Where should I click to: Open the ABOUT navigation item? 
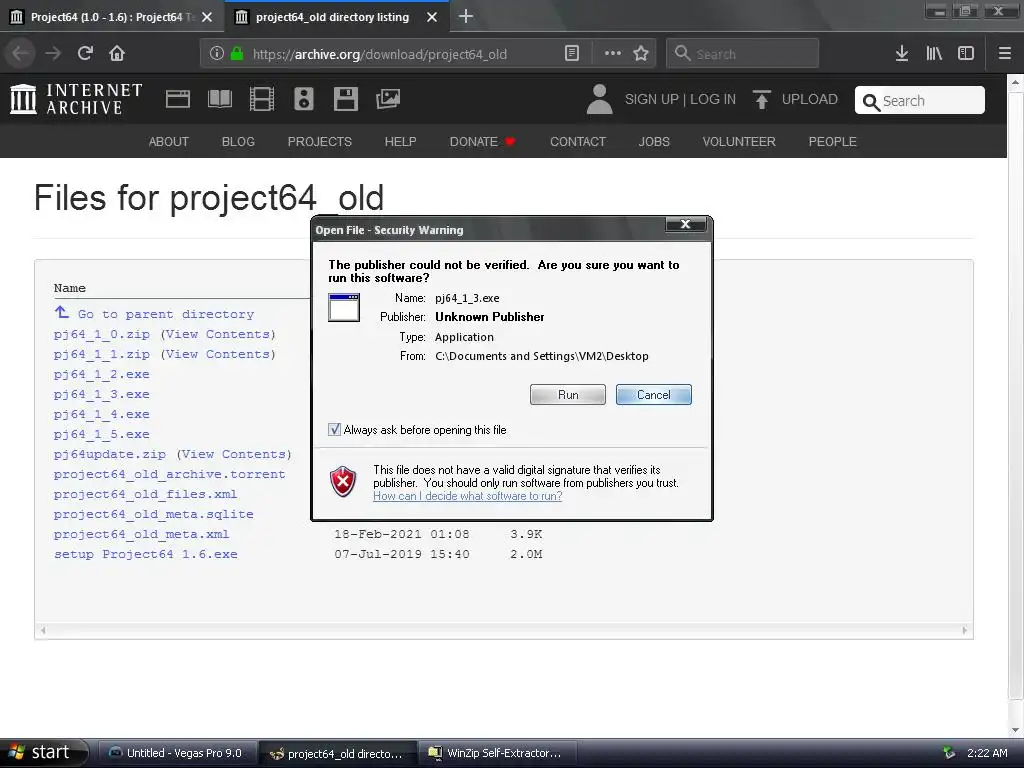coord(168,142)
